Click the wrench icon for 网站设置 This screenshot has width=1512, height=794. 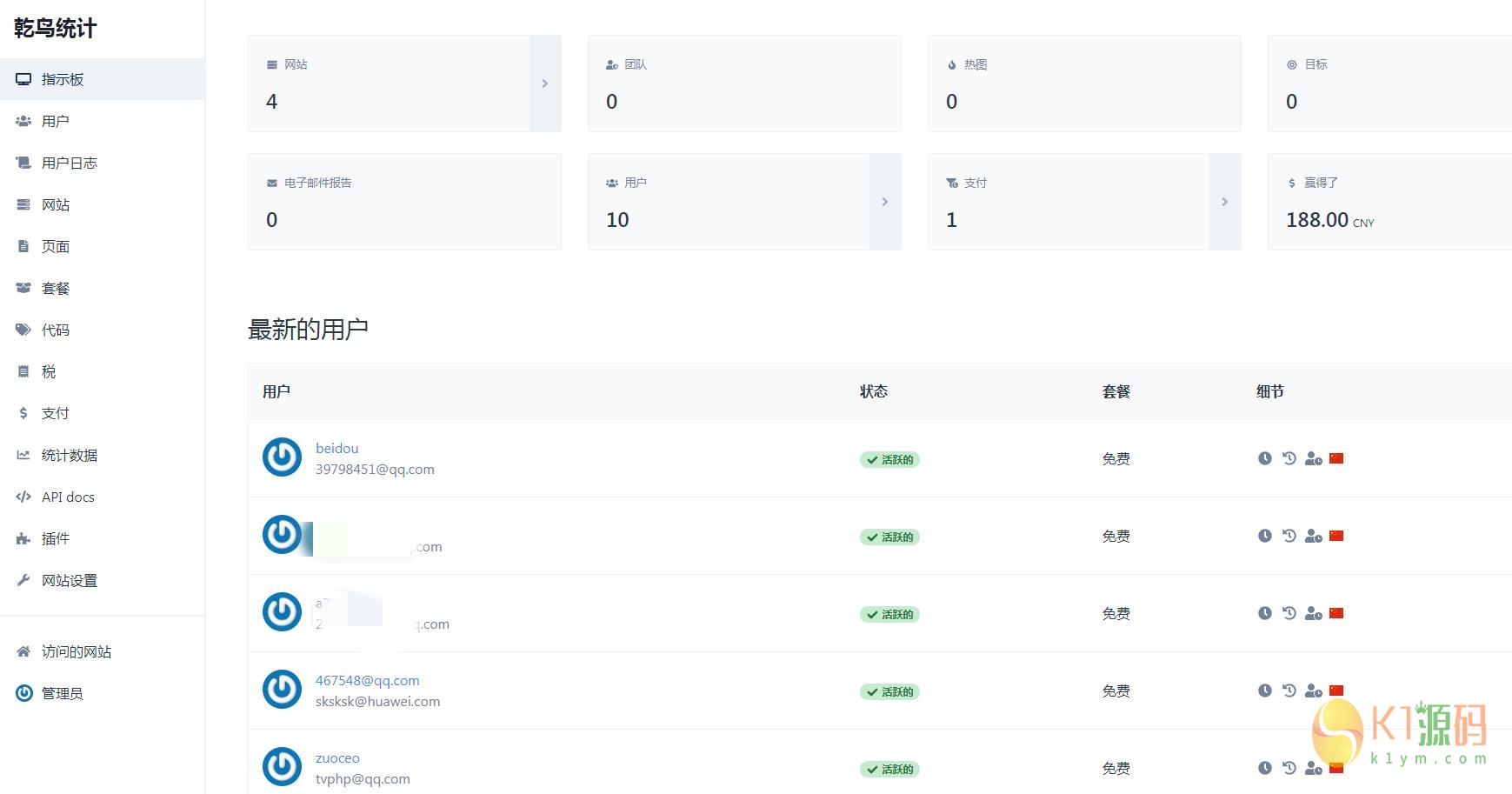23,580
